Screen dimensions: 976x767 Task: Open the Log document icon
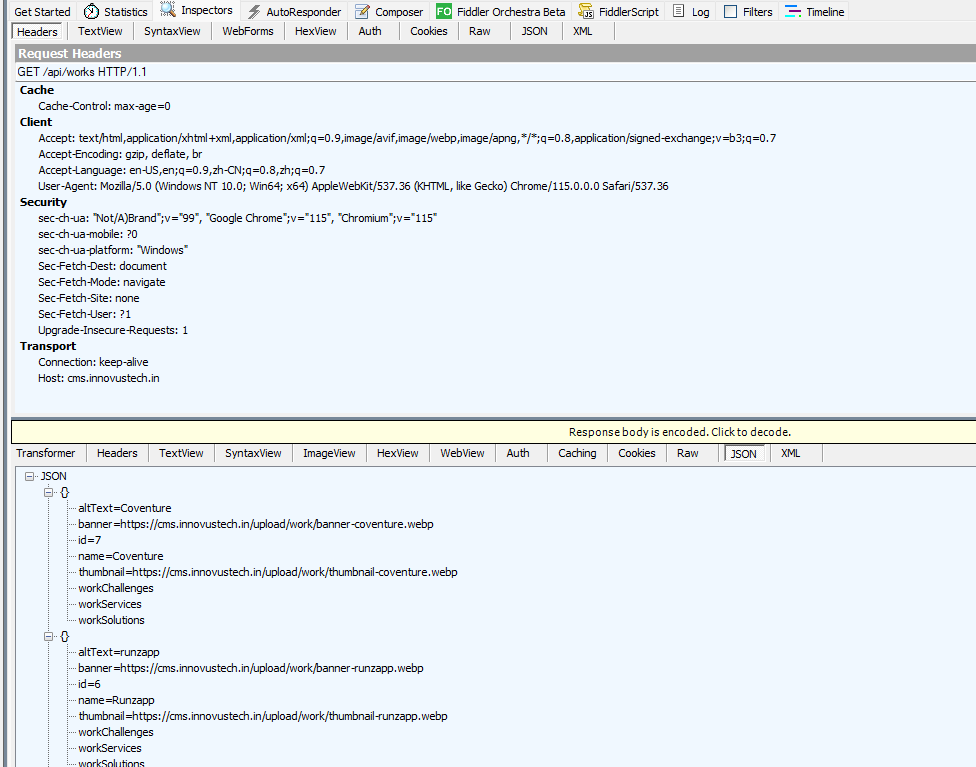point(678,11)
